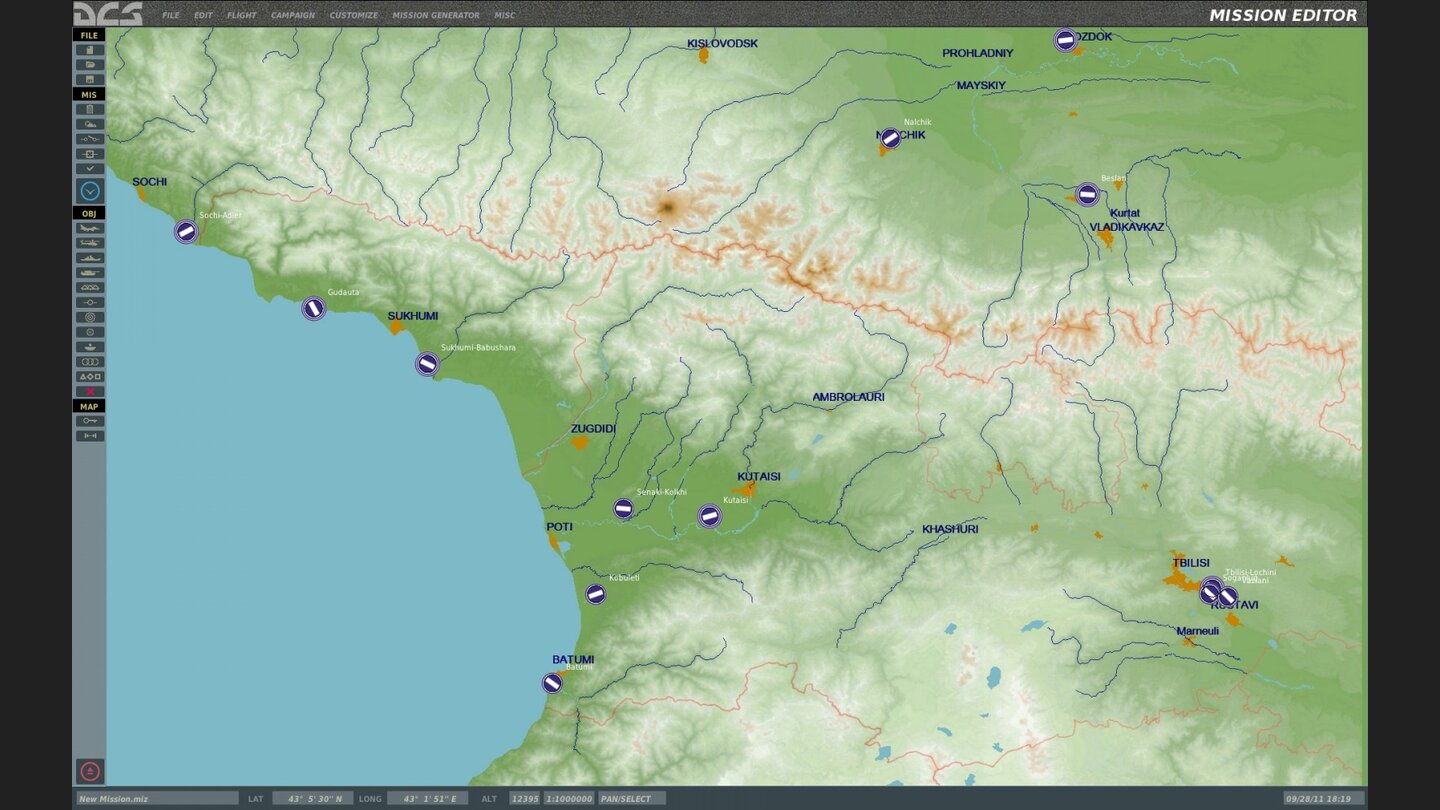Image resolution: width=1440 pixels, height=810 pixels.
Task: Select the Batumi airfield marker
Action: coord(552,683)
